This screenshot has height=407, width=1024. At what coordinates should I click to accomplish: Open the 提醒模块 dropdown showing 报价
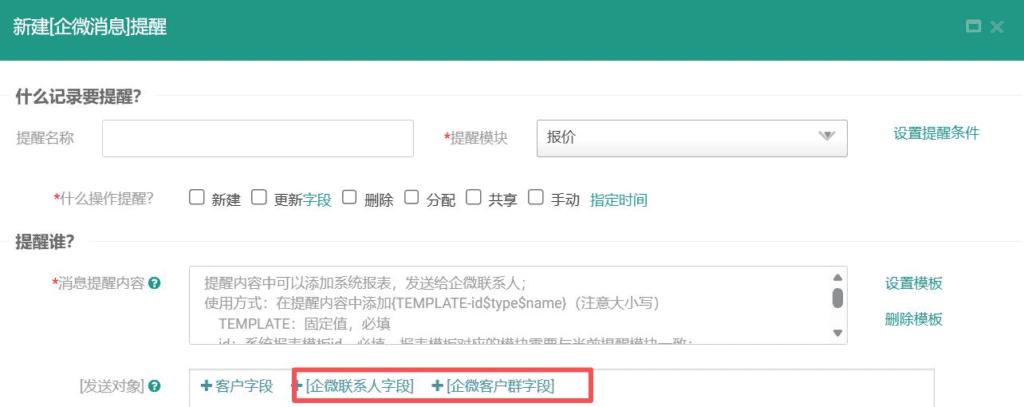coord(692,138)
